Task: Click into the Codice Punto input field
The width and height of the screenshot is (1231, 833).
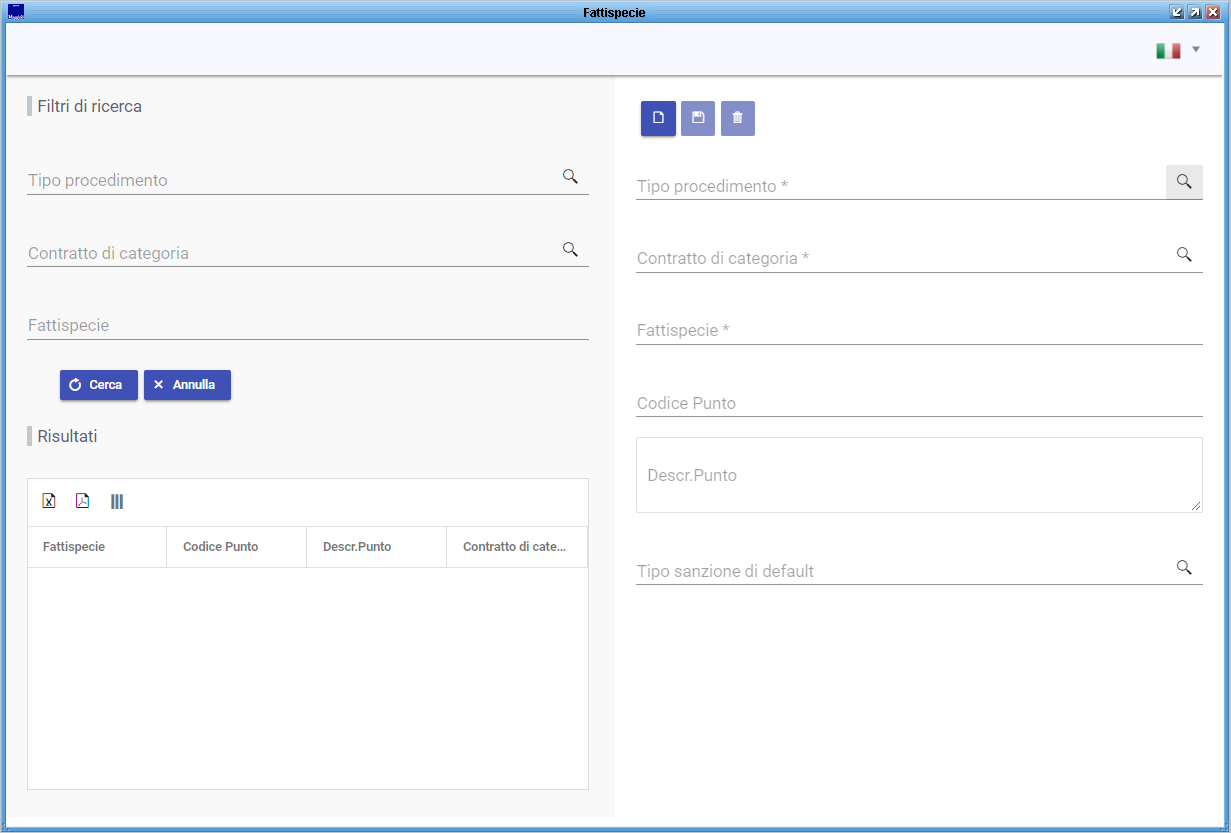Action: (x=918, y=403)
